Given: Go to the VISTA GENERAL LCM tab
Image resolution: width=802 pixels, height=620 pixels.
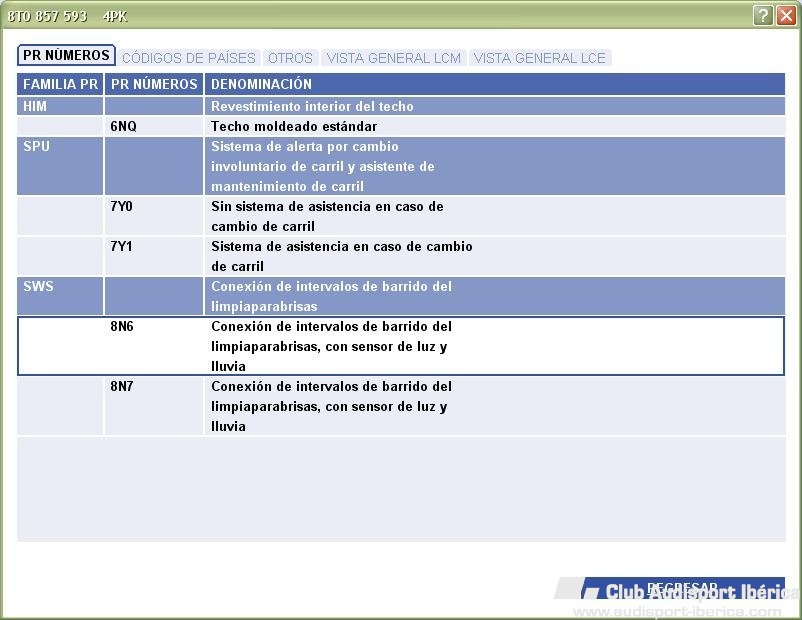Looking at the screenshot, I should pyautogui.click(x=394, y=58).
